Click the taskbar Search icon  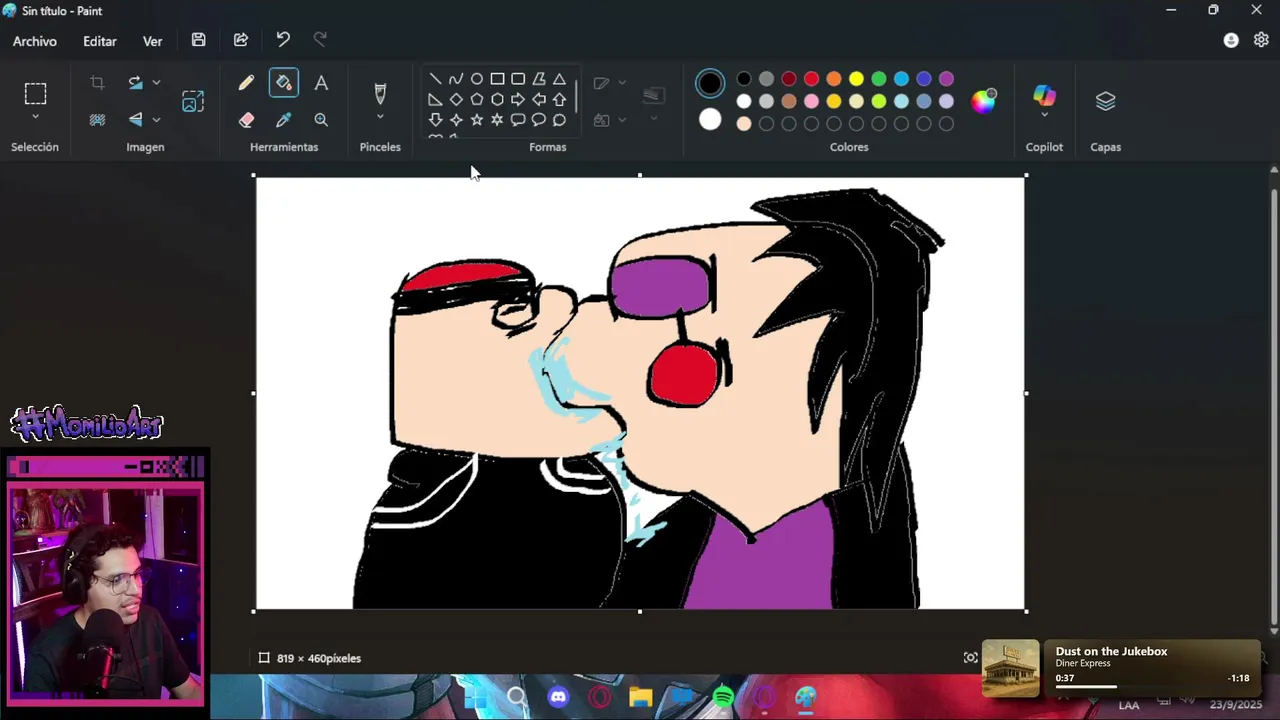click(x=517, y=697)
